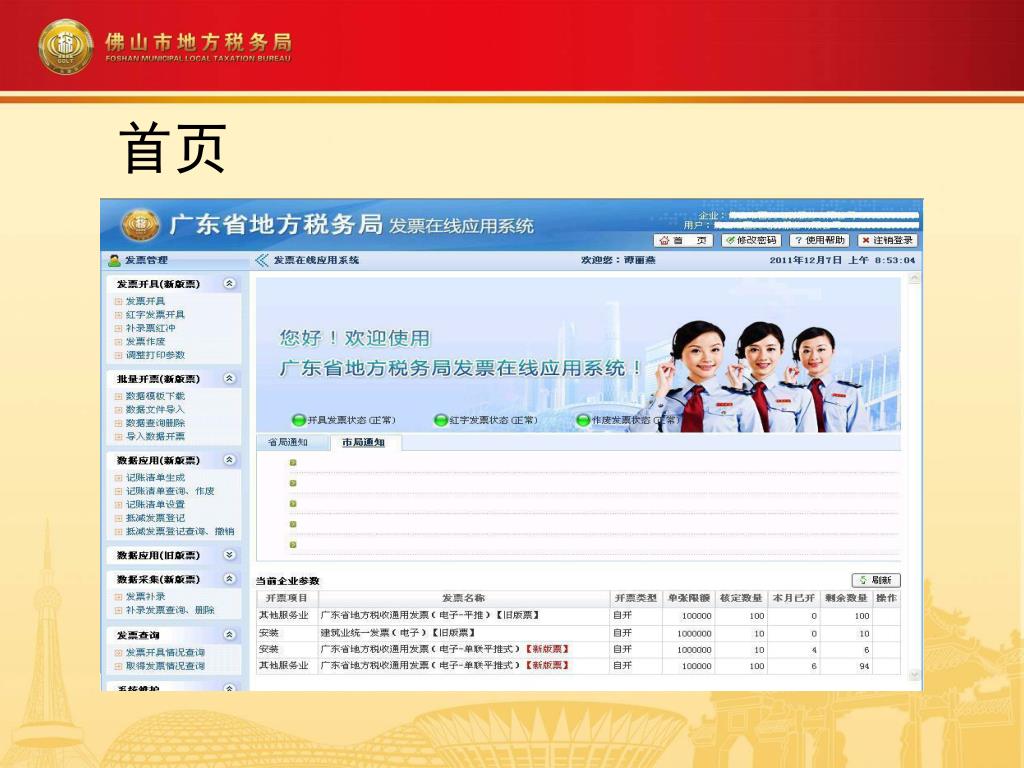Click the 发票管理 user icon

pyautogui.click(x=114, y=260)
